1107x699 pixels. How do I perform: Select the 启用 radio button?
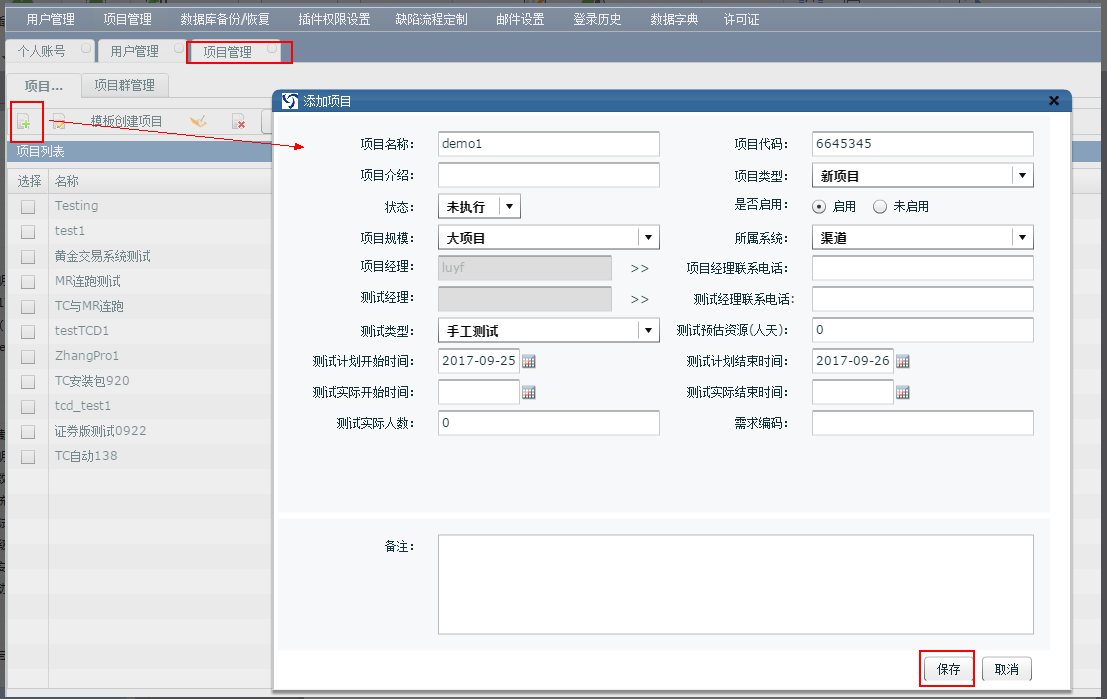[817, 206]
